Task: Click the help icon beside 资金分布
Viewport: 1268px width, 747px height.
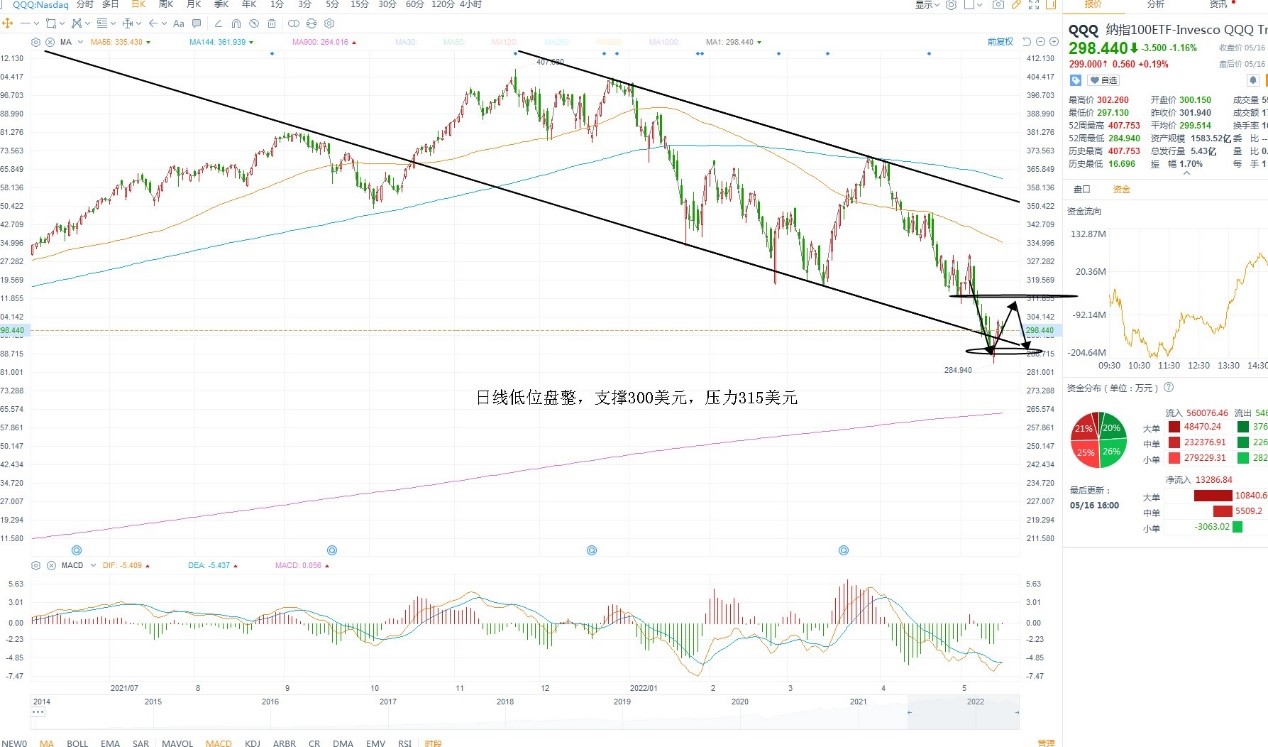Action: (1168, 387)
